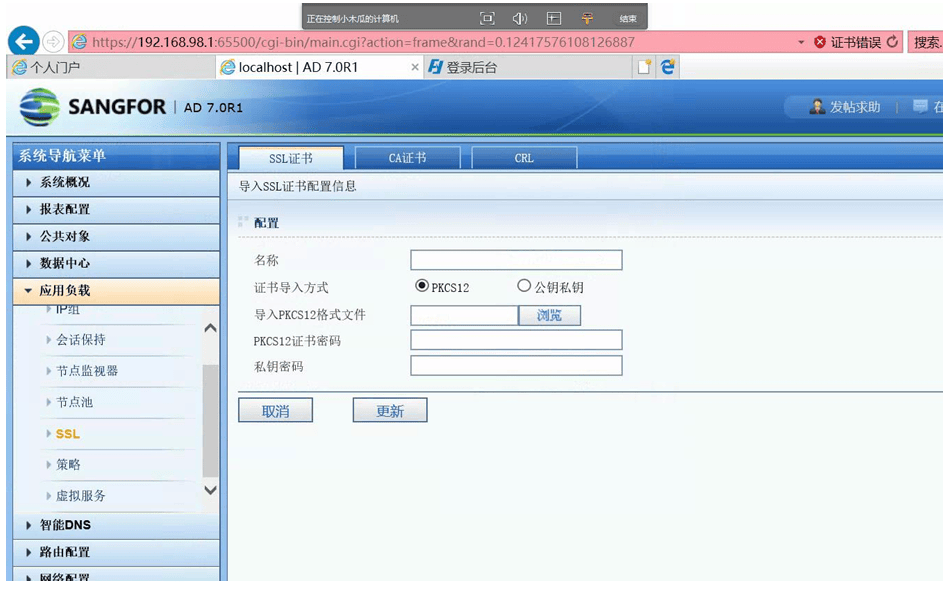Expand the 路由配置 navigation section
950x589 pixels.
click(62, 551)
